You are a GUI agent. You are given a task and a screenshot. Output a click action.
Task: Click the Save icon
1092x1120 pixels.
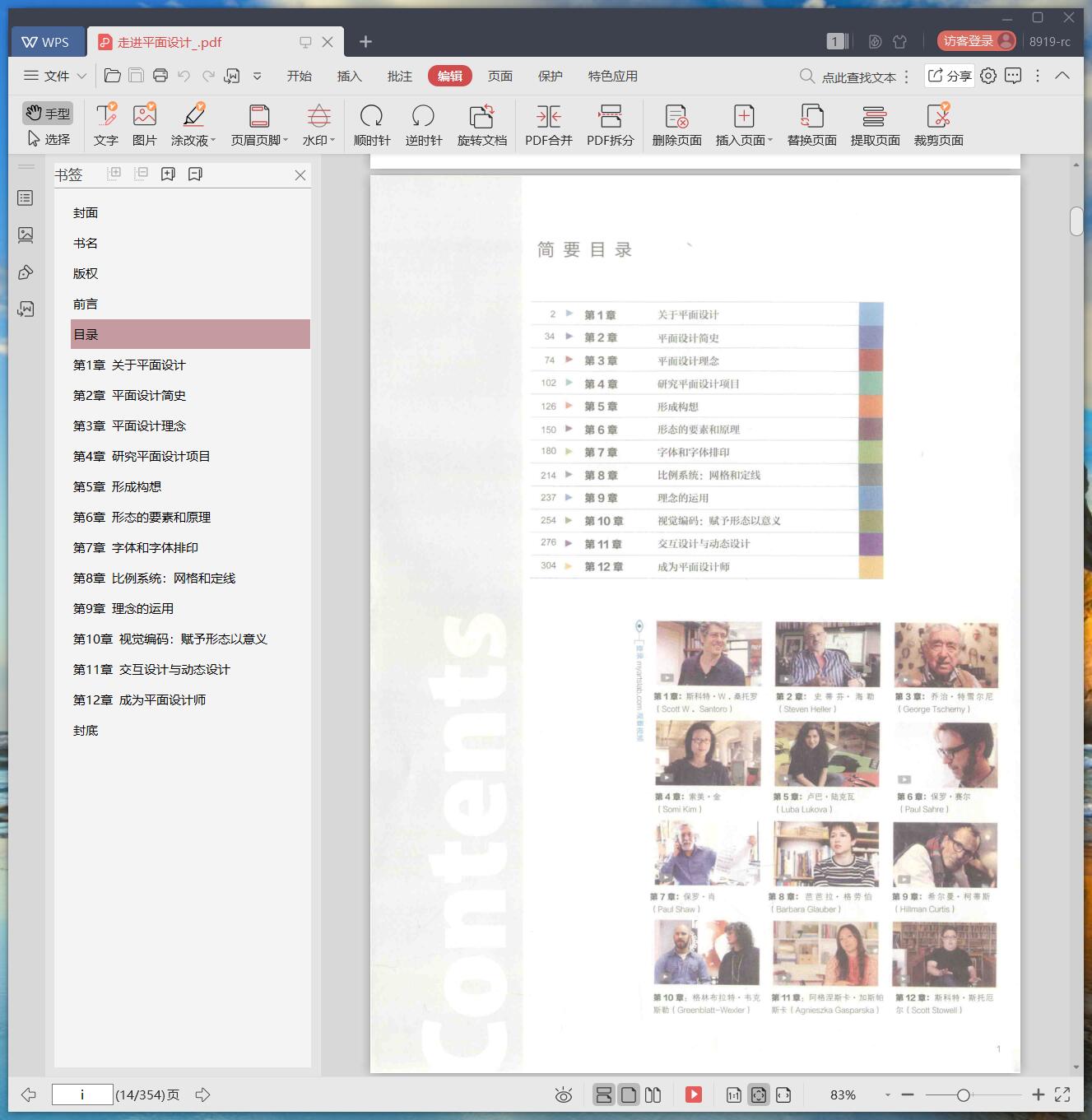137,76
